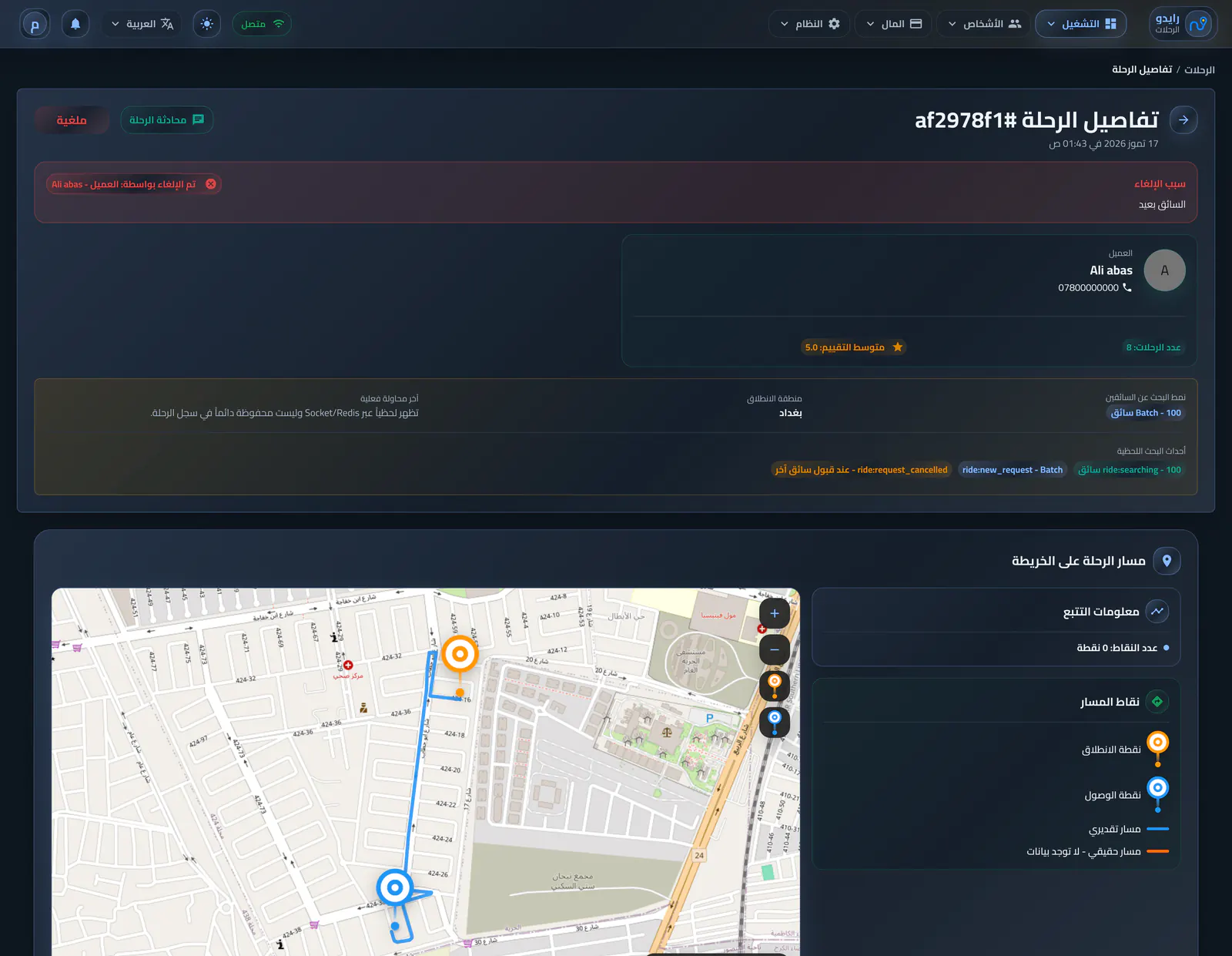1232x956 pixels.
Task: Click the متصل connection status indicator
Action: [262, 24]
